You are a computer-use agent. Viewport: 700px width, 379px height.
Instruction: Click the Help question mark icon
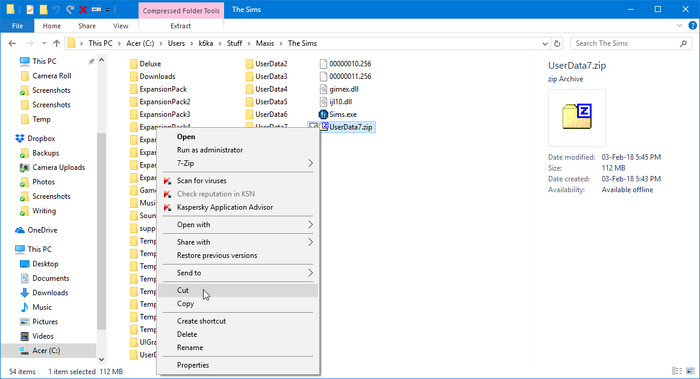click(692, 25)
